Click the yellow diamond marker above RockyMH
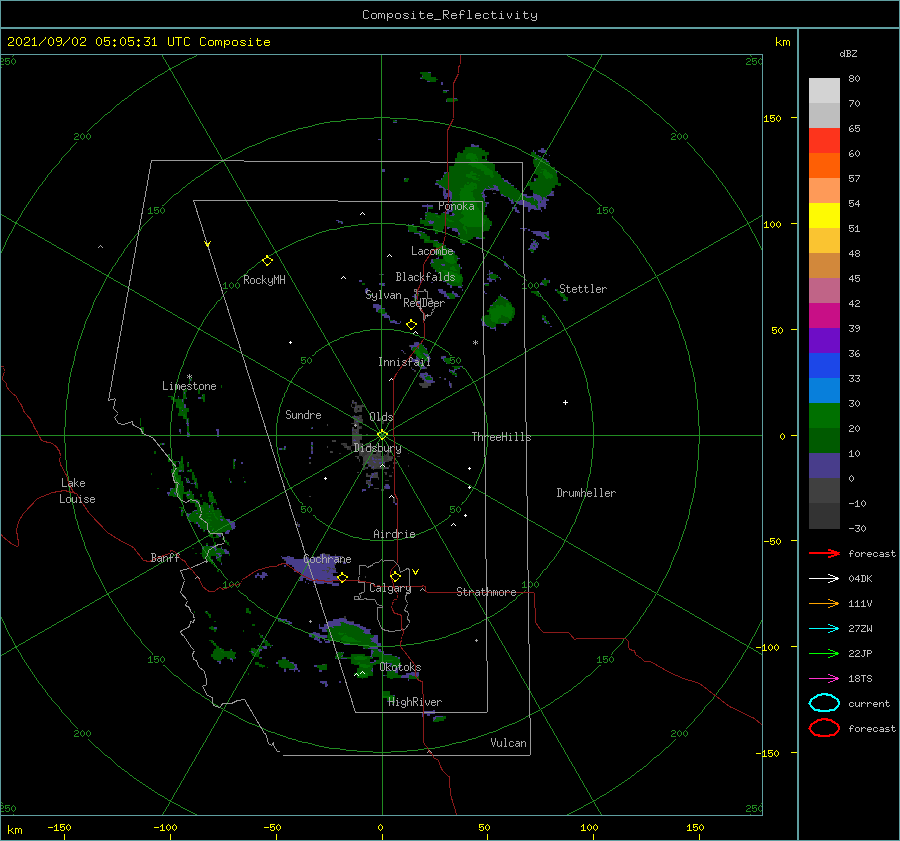The width and height of the screenshot is (900, 841). click(267, 261)
